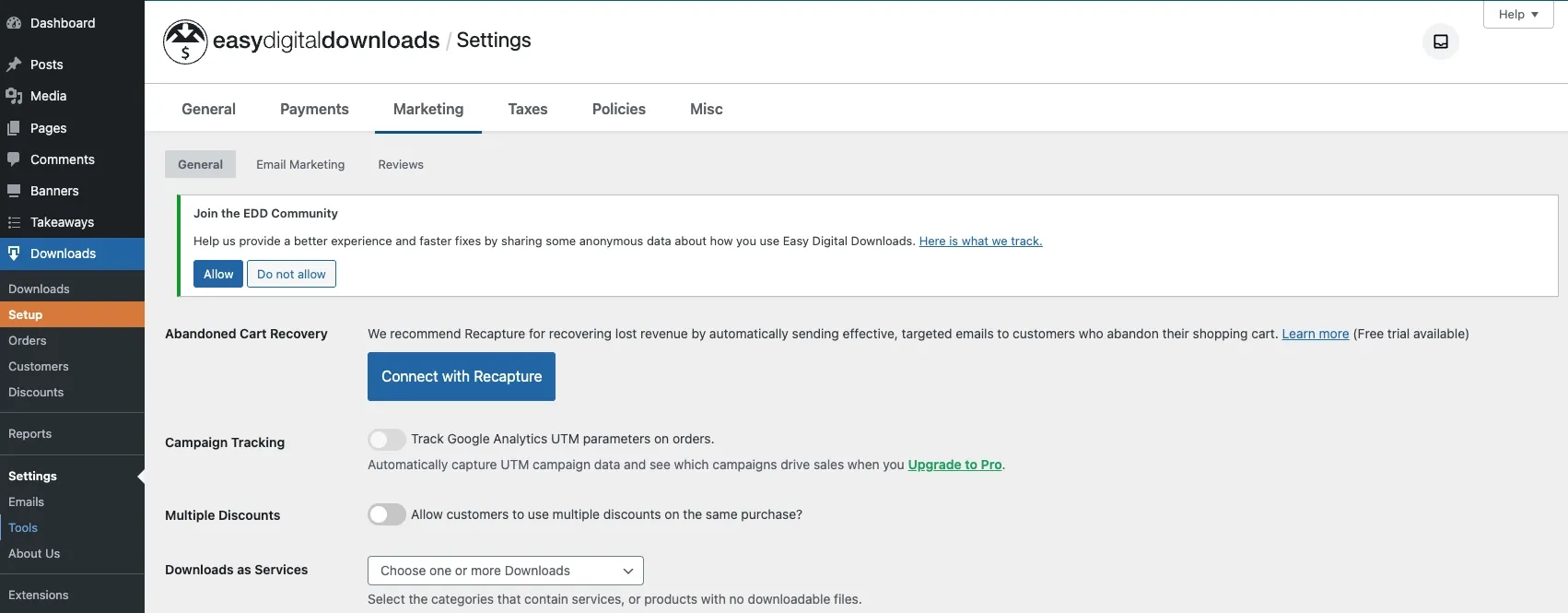Switch to the General settings tab
Image resolution: width=1568 pixels, height=613 pixels.
click(x=208, y=109)
